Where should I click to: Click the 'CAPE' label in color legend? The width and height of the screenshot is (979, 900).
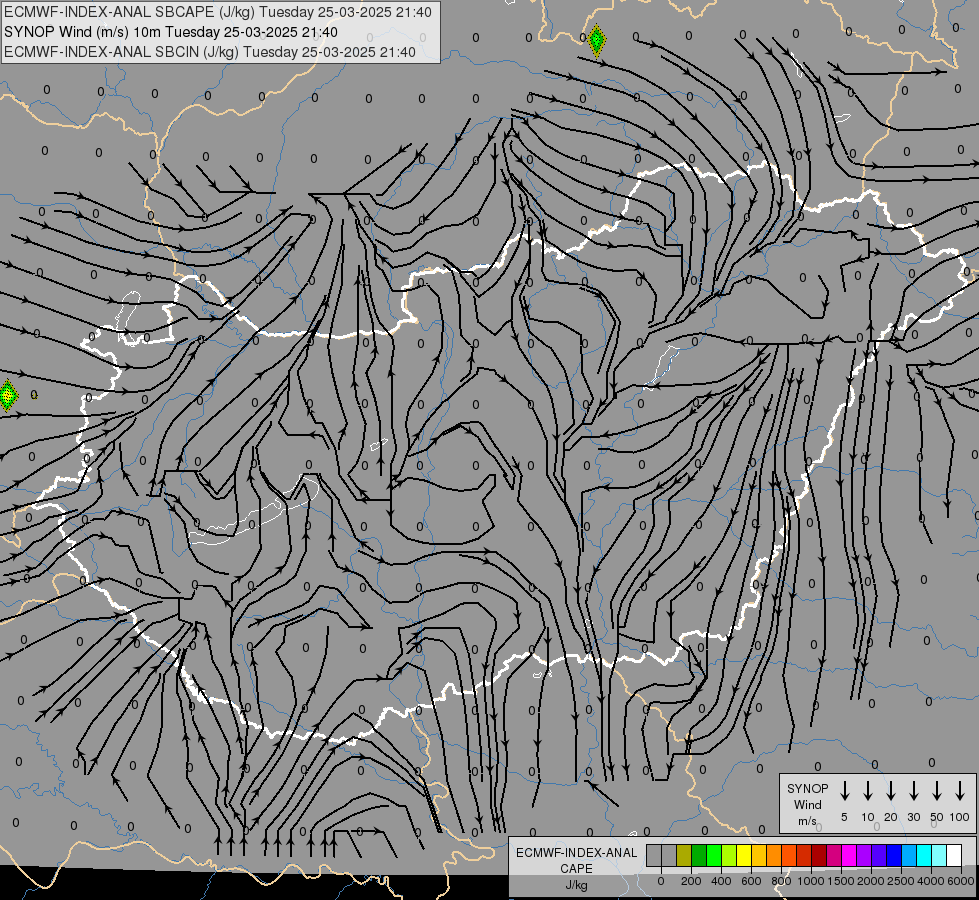(x=576, y=869)
